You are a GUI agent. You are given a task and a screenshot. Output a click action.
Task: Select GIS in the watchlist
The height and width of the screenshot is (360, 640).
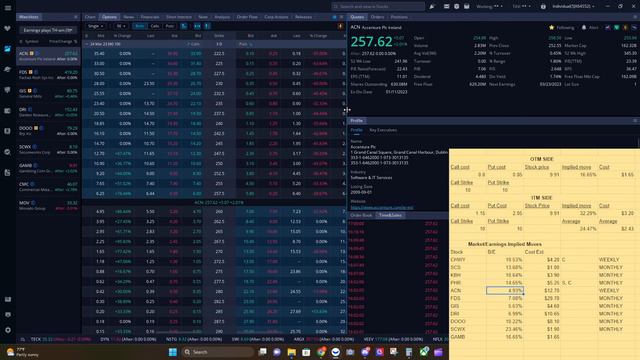[48, 93]
